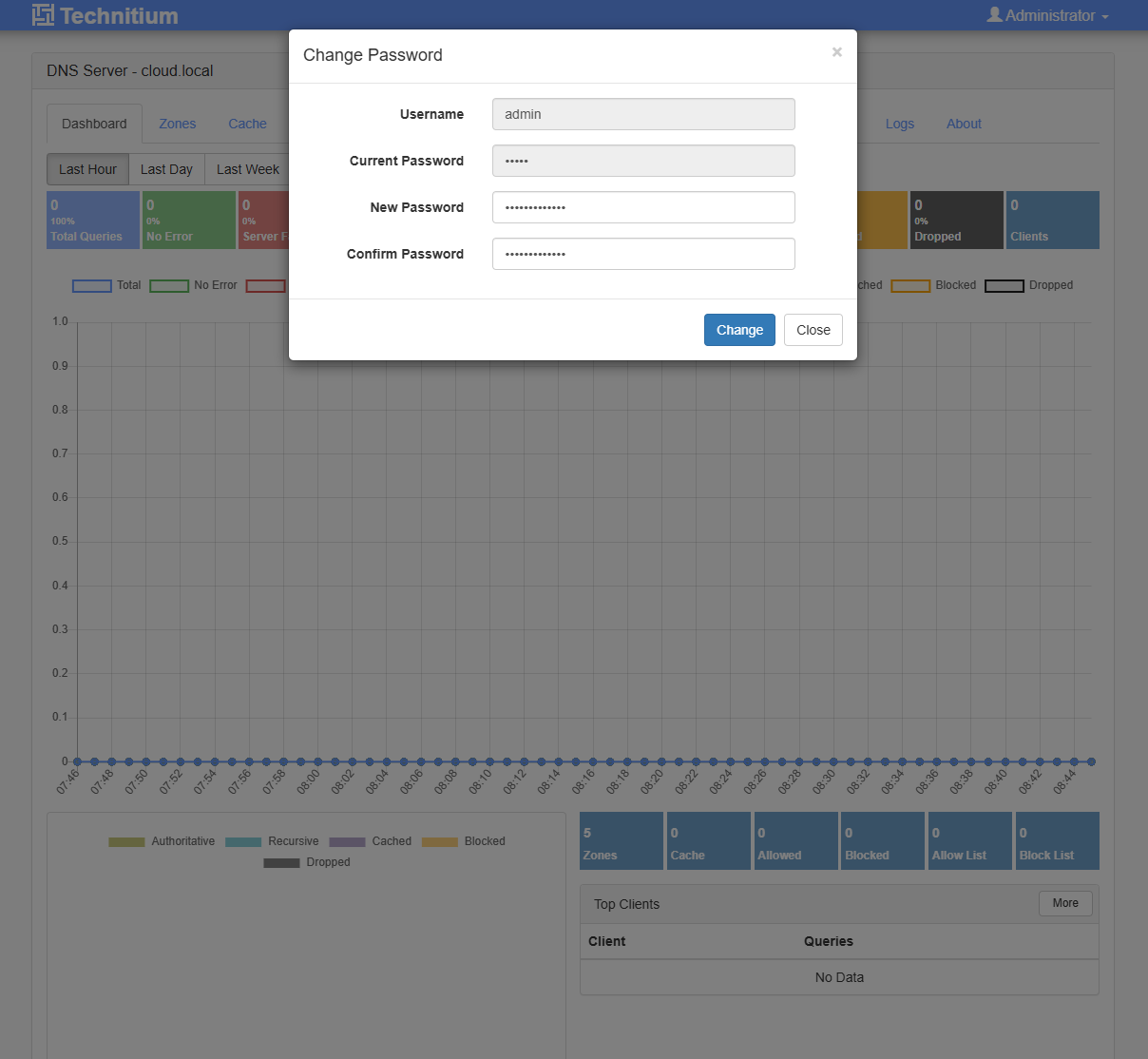Screen dimensions: 1148x1059
Task: Open the Administrator account dropdown
Action: coord(1047,15)
